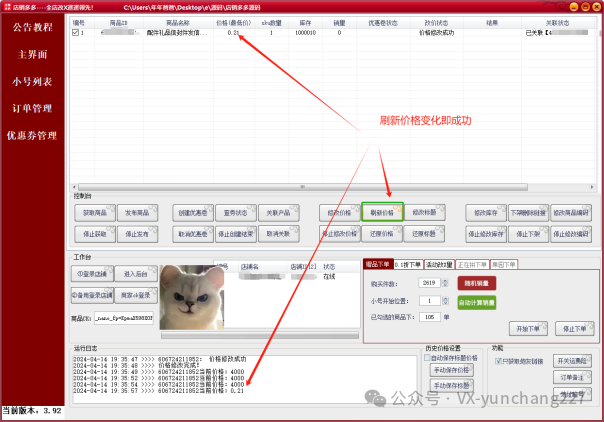Click the 修改标题 button

(x=425, y=213)
